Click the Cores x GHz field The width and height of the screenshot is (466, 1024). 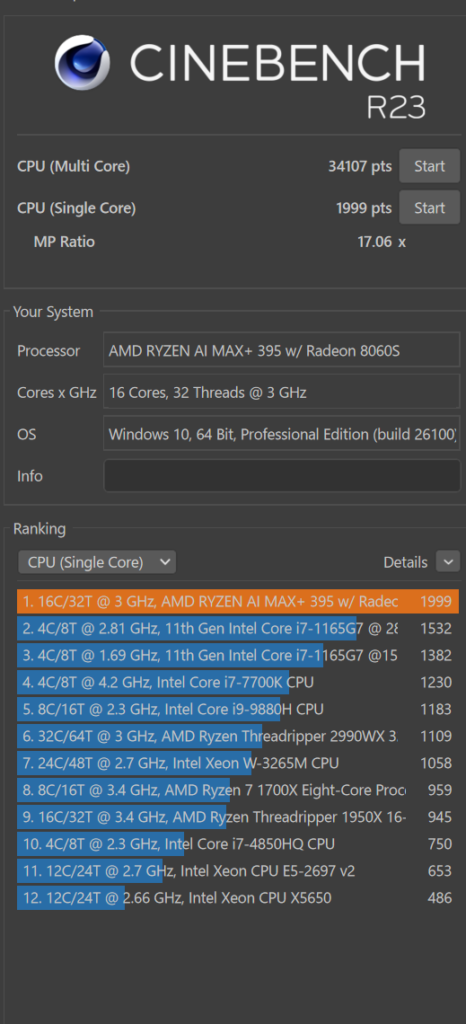coord(282,392)
